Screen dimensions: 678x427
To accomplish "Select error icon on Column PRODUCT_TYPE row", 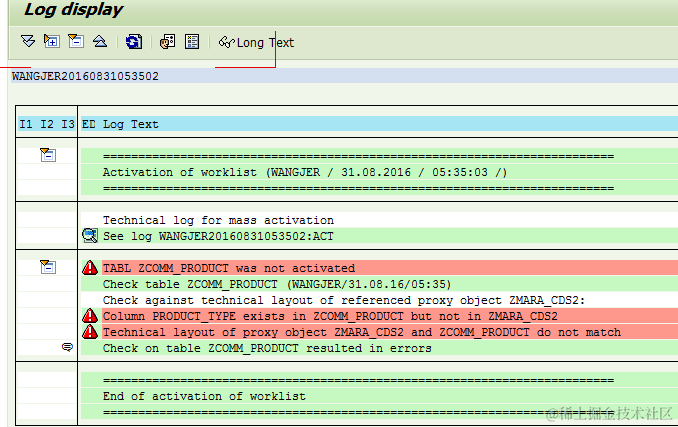I will [x=90, y=316].
